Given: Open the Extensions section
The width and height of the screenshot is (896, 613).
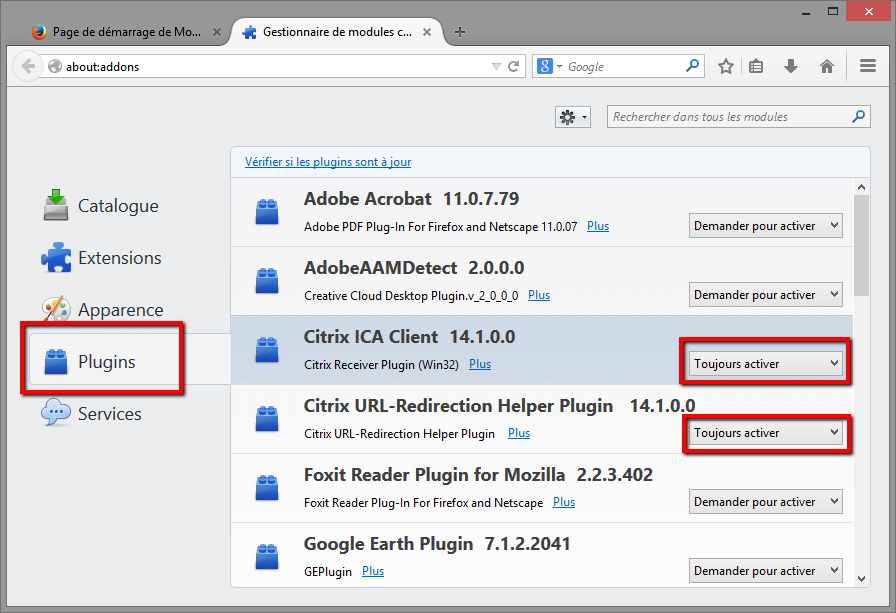Looking at the screenshot, I should 102,258.
